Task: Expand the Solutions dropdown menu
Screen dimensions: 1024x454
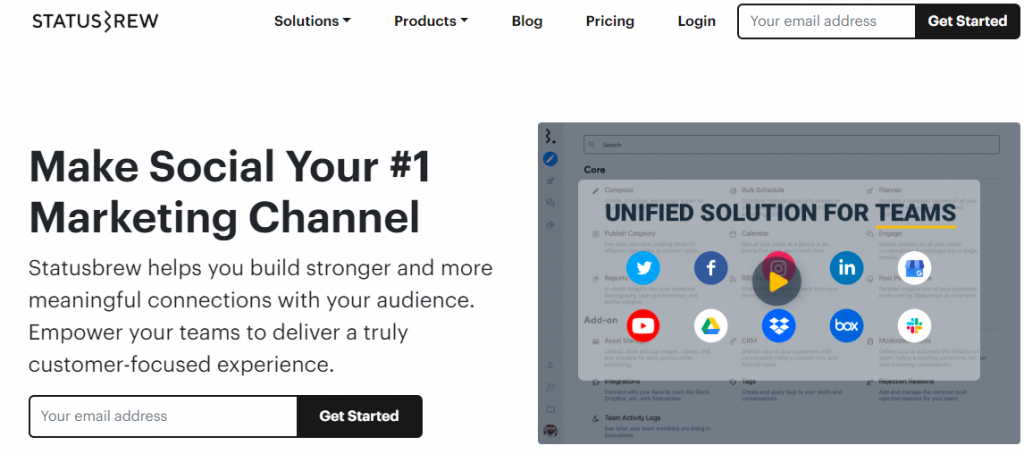Action: (312, 21)
